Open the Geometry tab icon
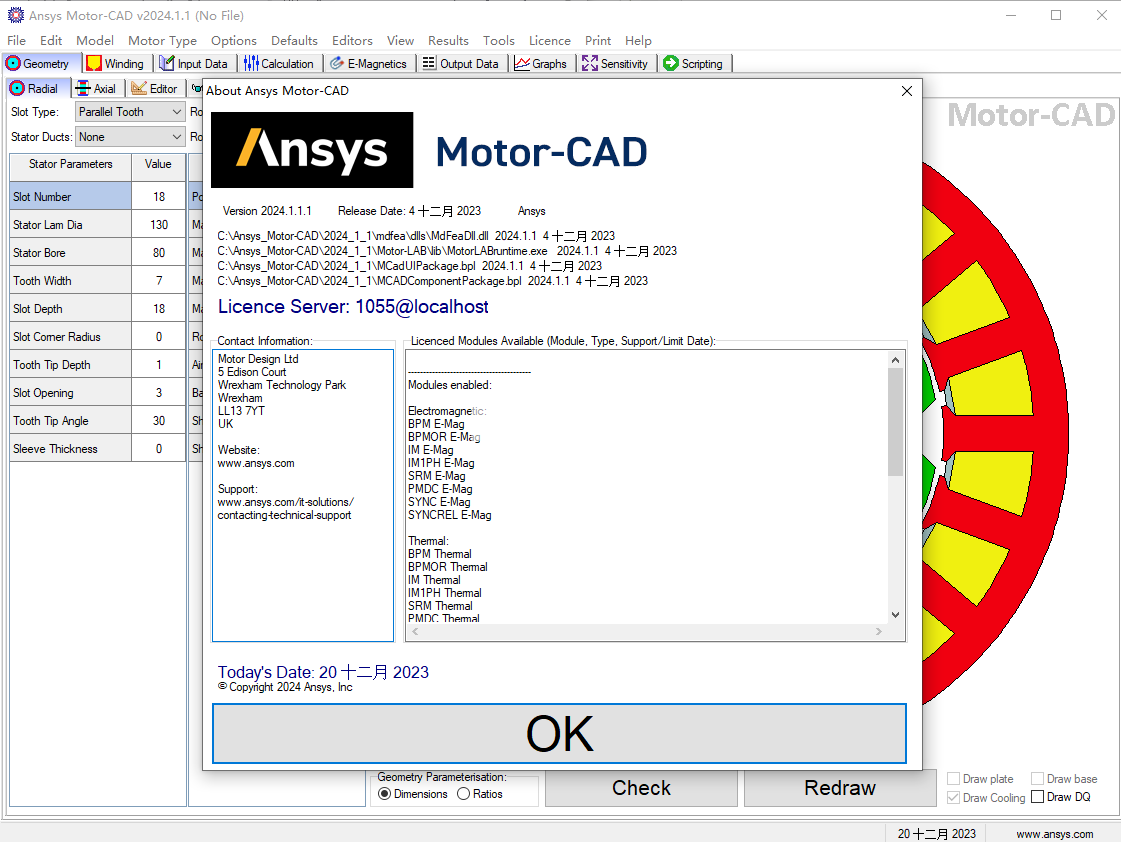Viewport: 1121px width, 842px height. (x=13, y=64)
